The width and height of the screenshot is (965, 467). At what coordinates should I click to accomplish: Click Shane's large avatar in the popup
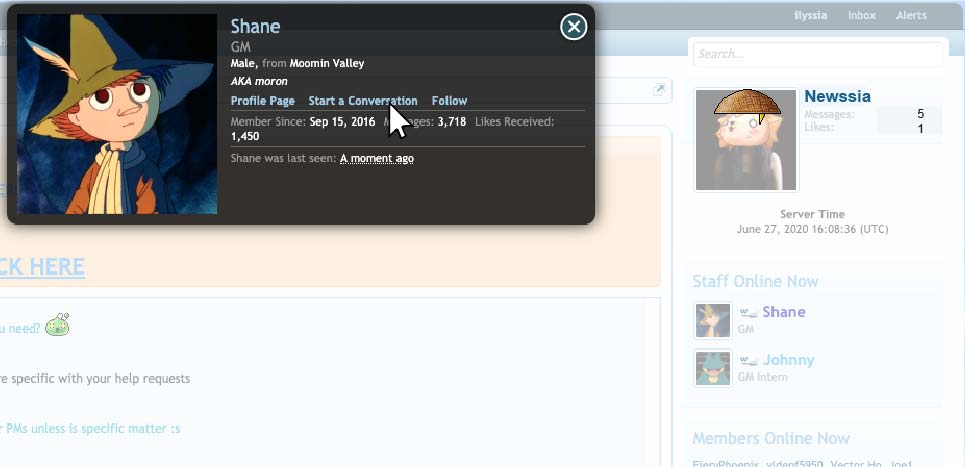[117, 114]
